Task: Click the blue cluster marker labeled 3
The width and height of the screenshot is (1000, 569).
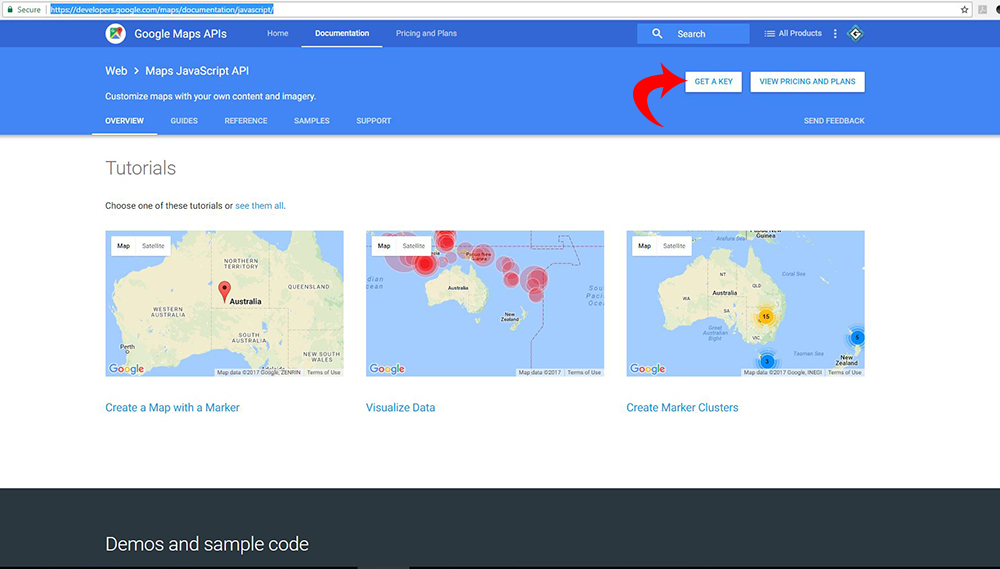Action: click(767, 361)
